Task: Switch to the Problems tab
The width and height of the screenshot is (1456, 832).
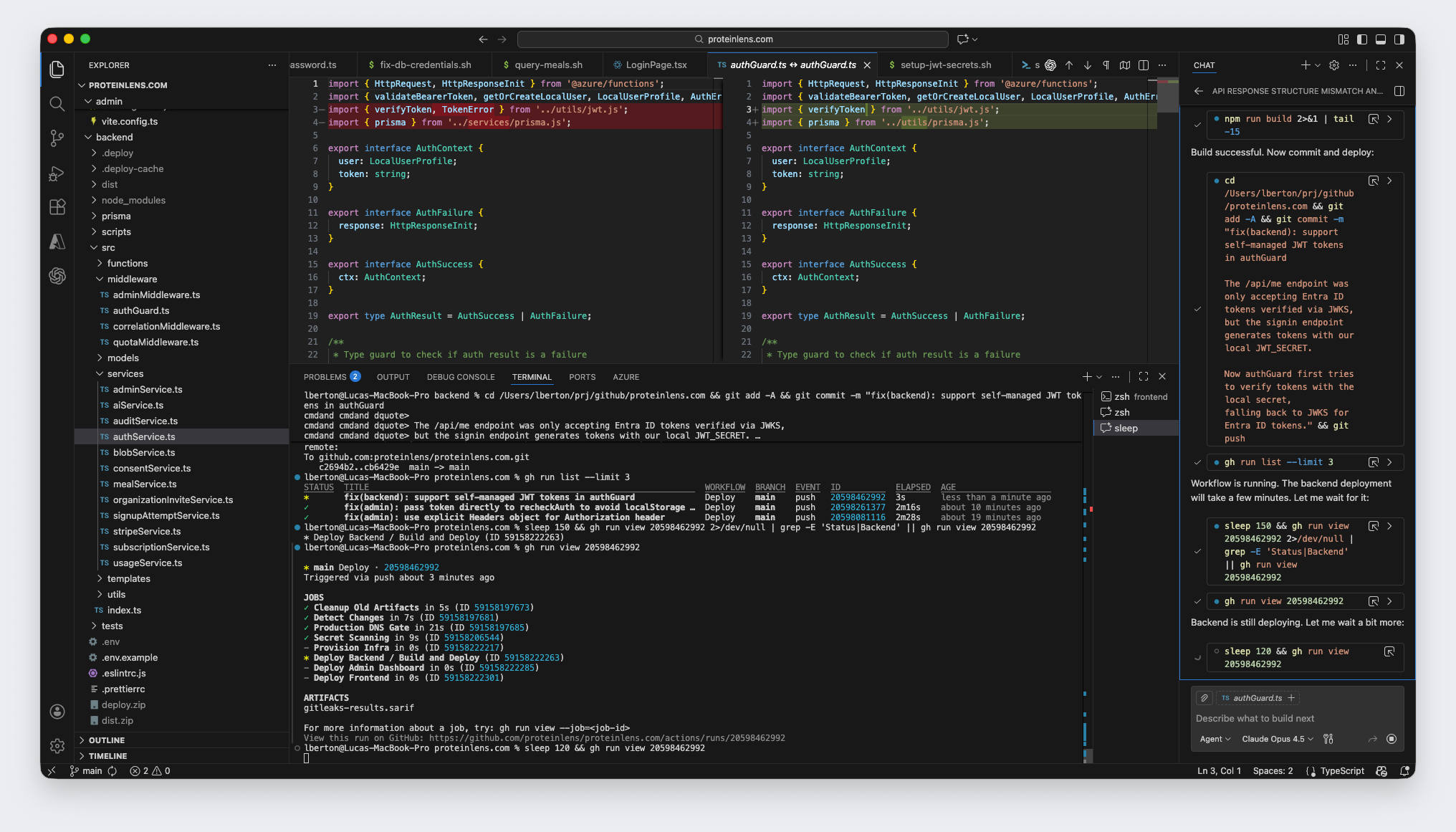Action: (x=326, y=376)
